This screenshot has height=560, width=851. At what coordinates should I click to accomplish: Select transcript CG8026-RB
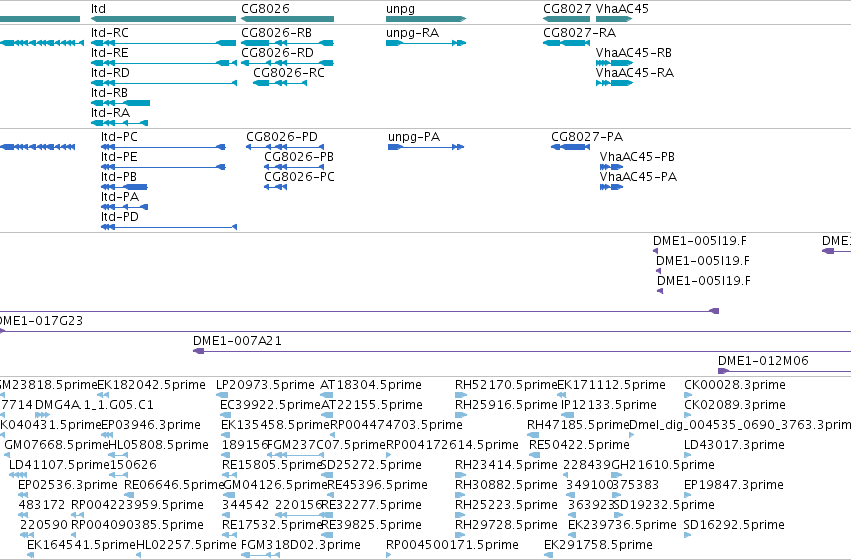[277, 33]
